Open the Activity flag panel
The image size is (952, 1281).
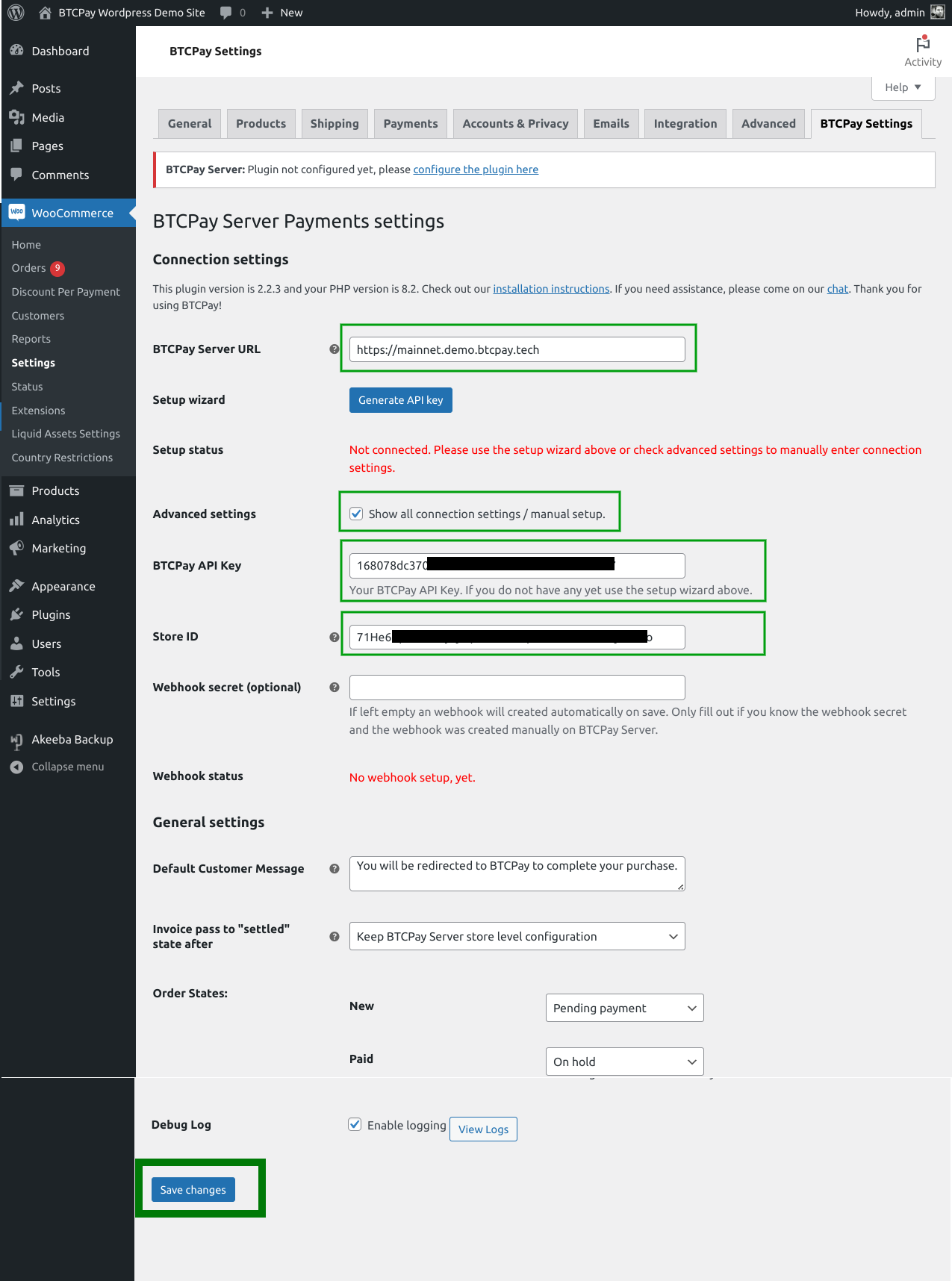tap(923, 51)
